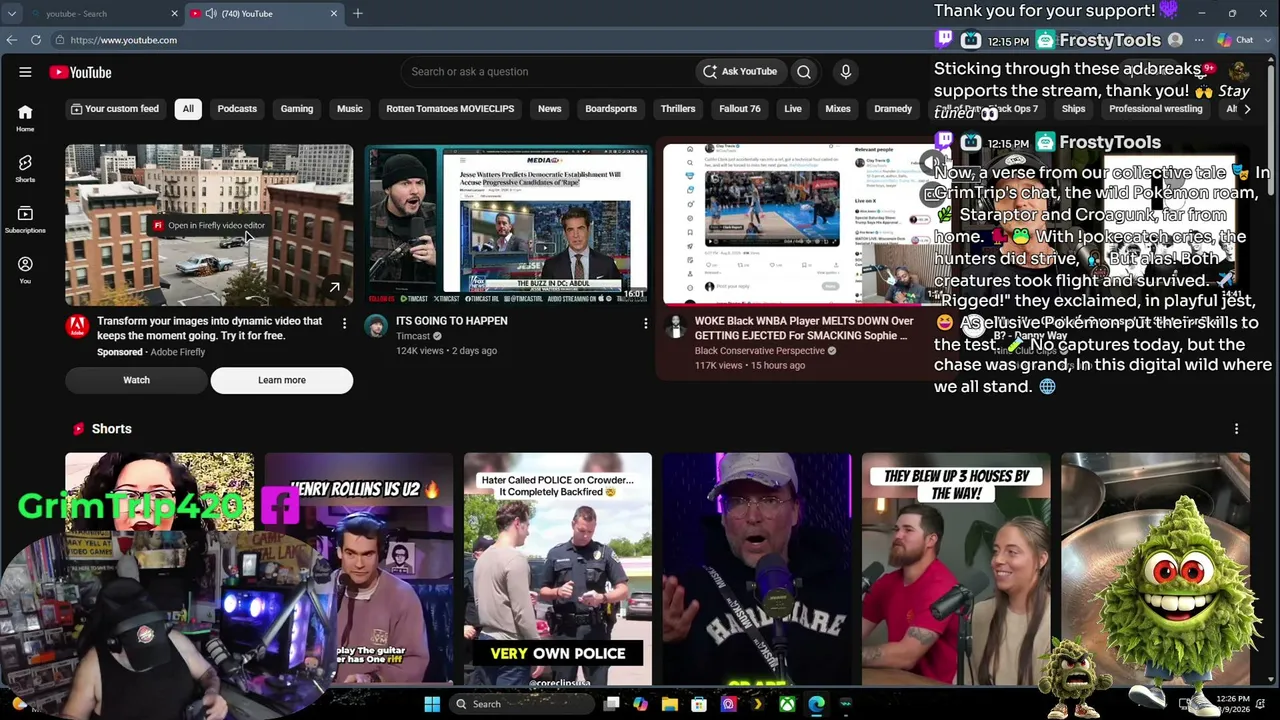1280x720 pixels.
Task: Open Shorts from the sidebar
Action: pos(25,168)
